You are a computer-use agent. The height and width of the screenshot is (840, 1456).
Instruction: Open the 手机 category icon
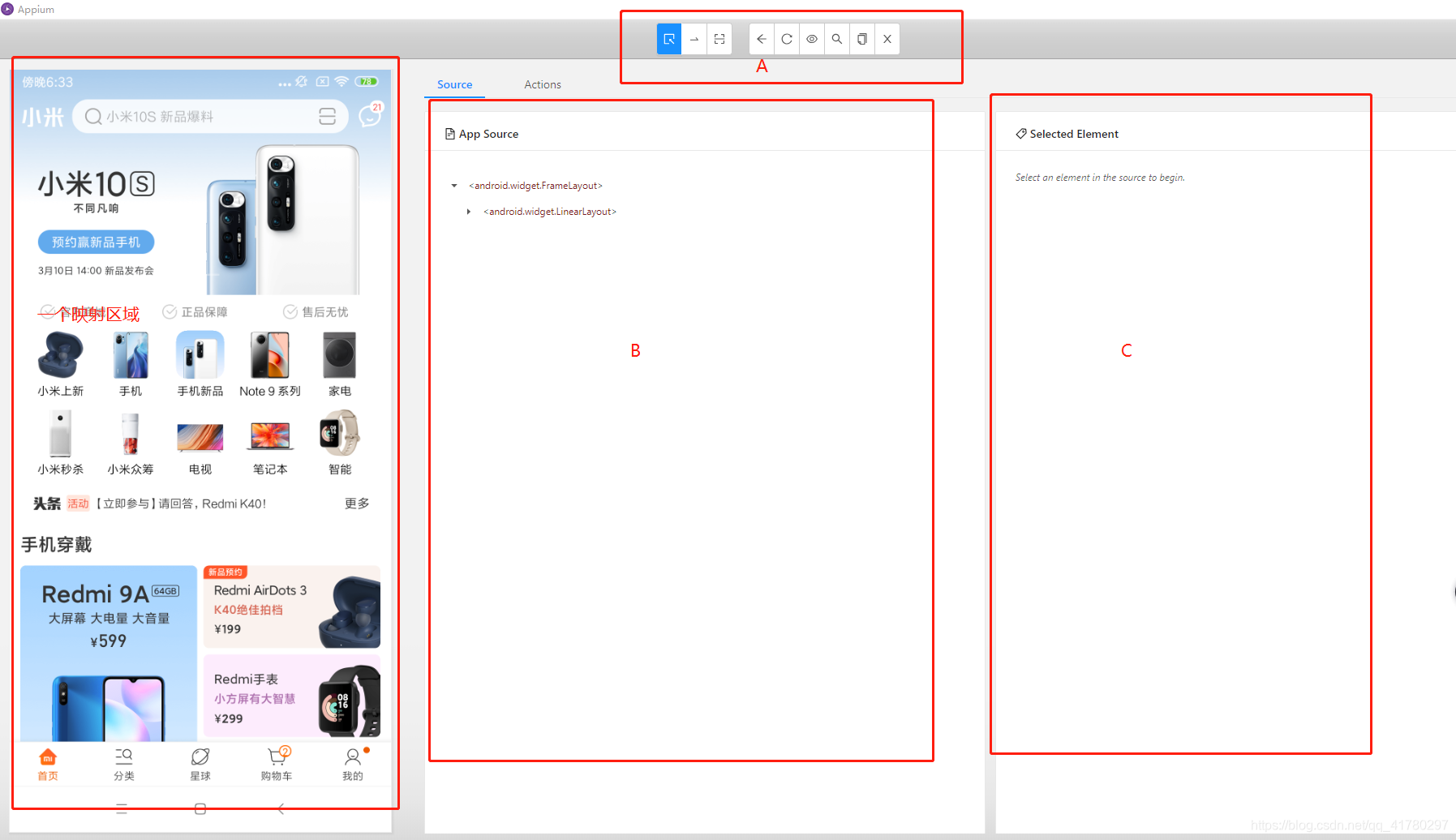tap(131, 364)
